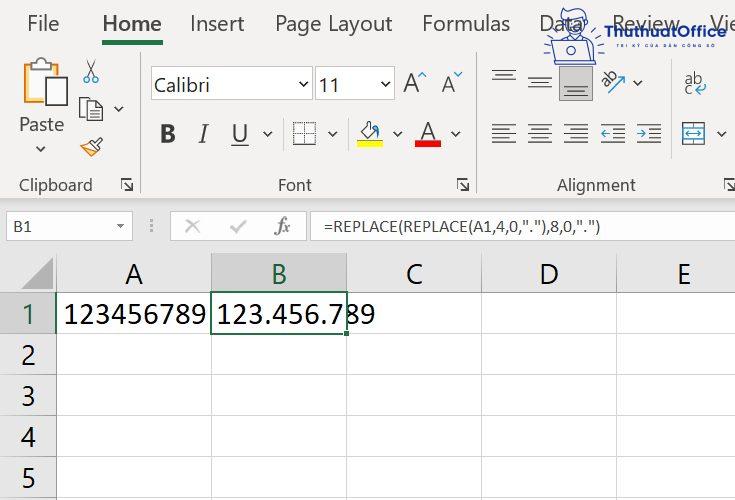Increase font size with large A

click(x=415, y=83)
